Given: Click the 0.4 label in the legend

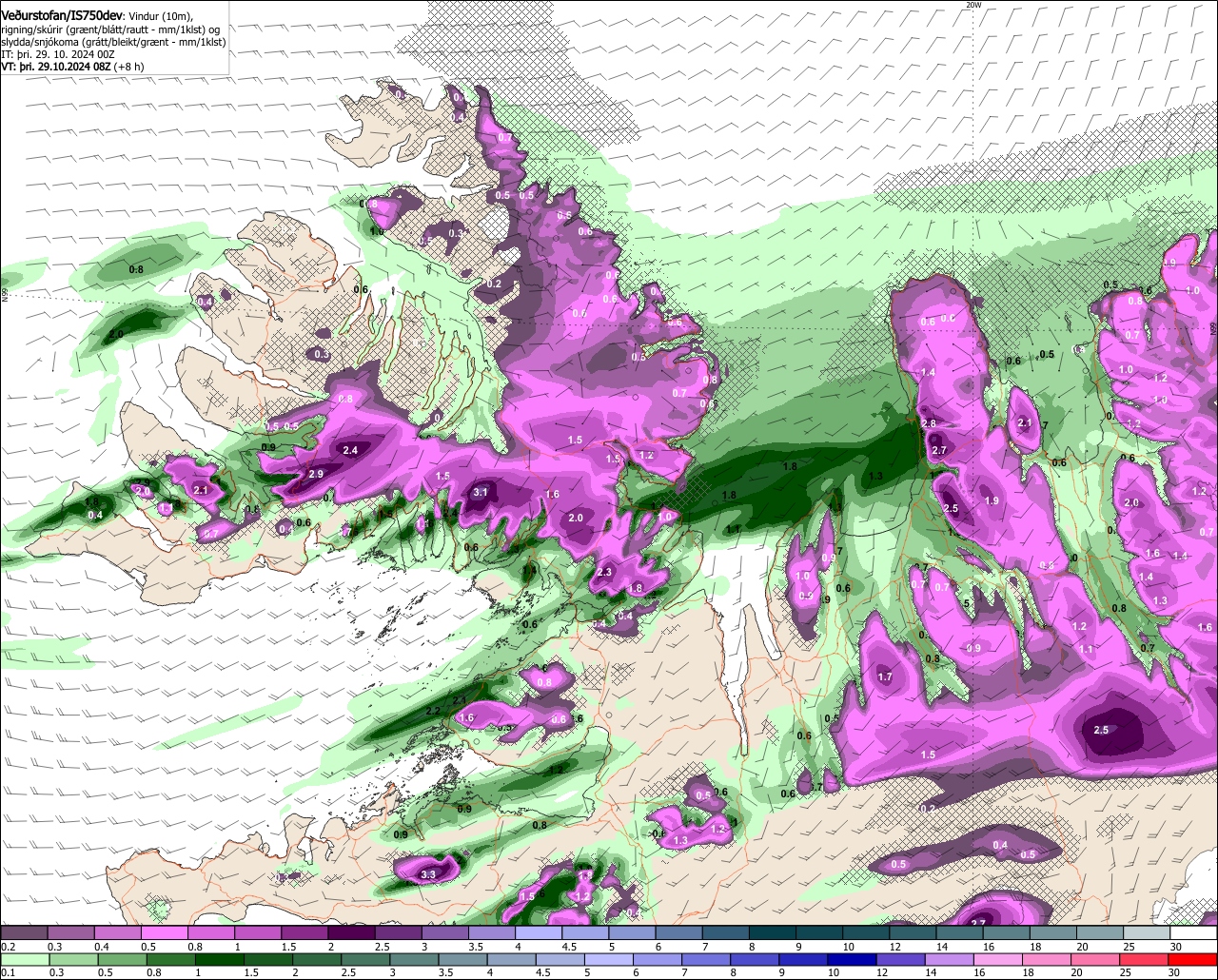Looking at the screenshot, I should point(102,947).
